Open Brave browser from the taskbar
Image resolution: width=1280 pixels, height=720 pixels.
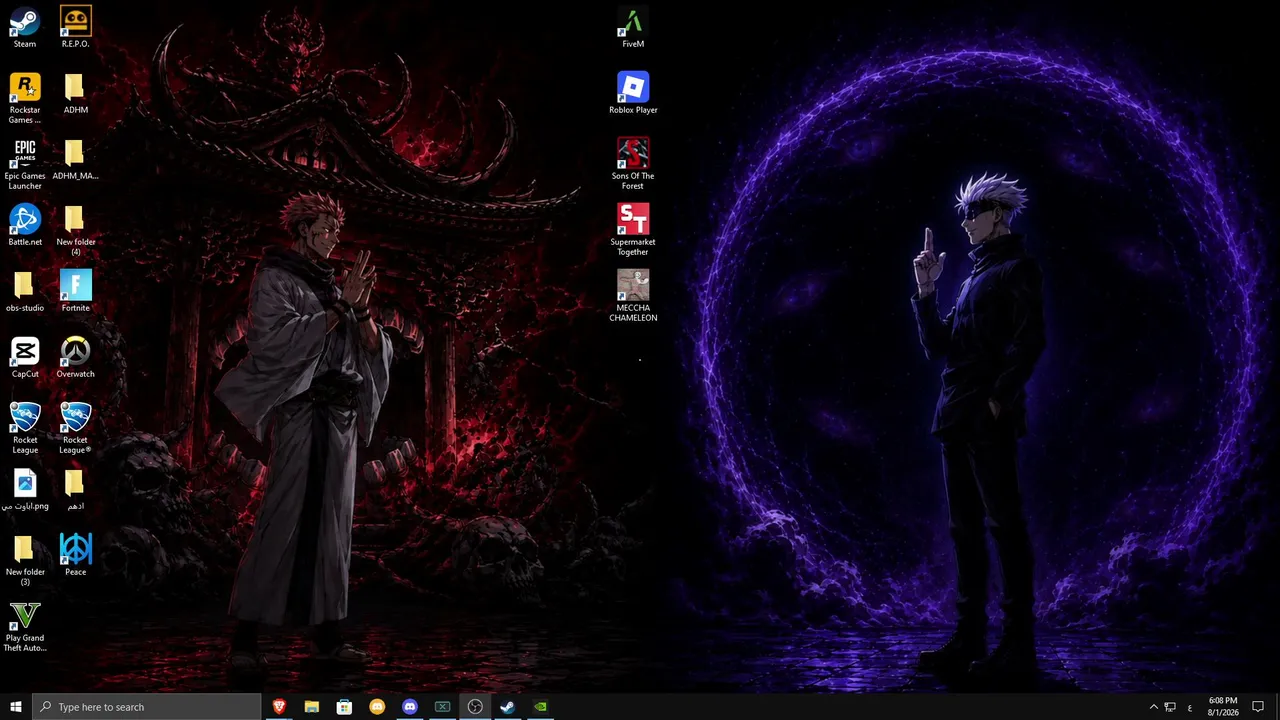click(x=279, y=707)
